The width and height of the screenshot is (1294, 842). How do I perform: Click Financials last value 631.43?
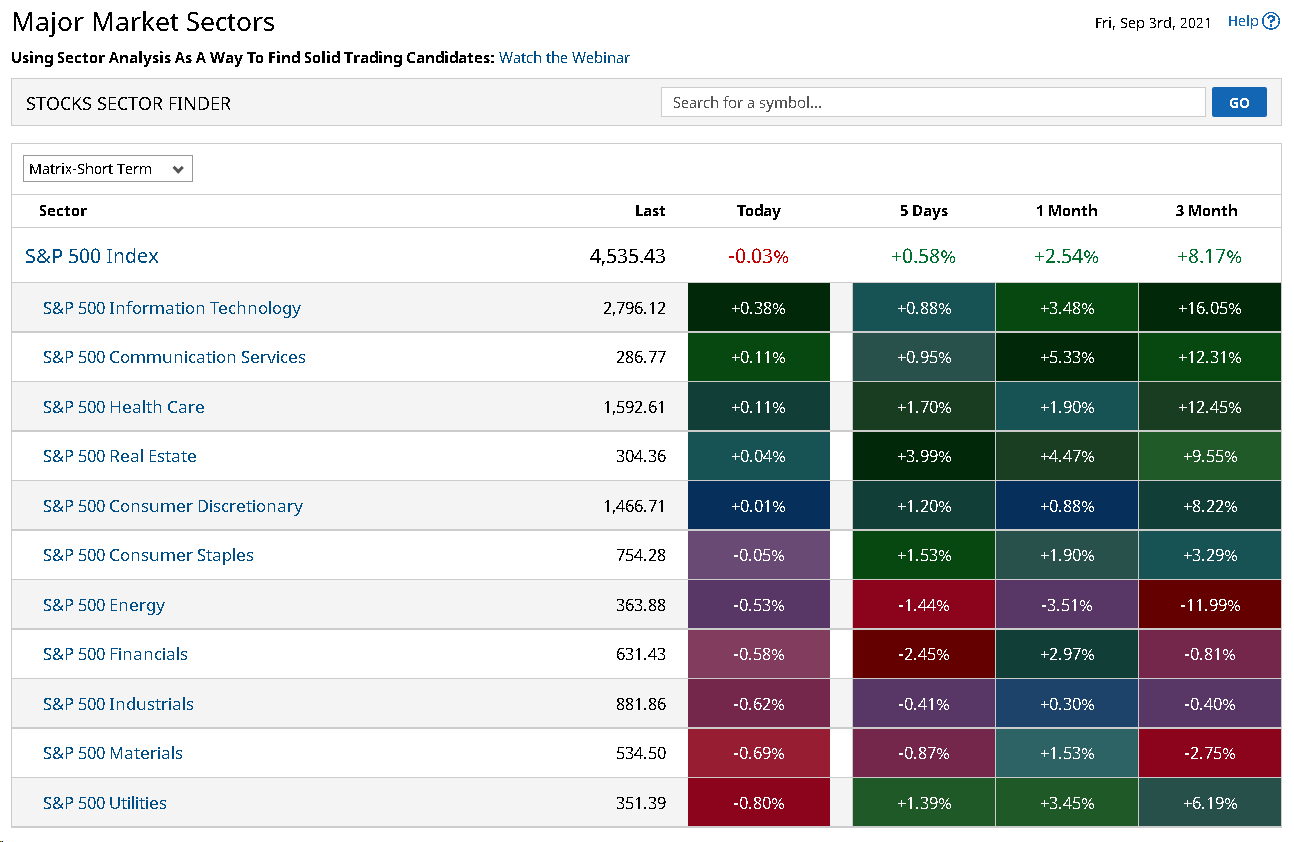(641, 654)
